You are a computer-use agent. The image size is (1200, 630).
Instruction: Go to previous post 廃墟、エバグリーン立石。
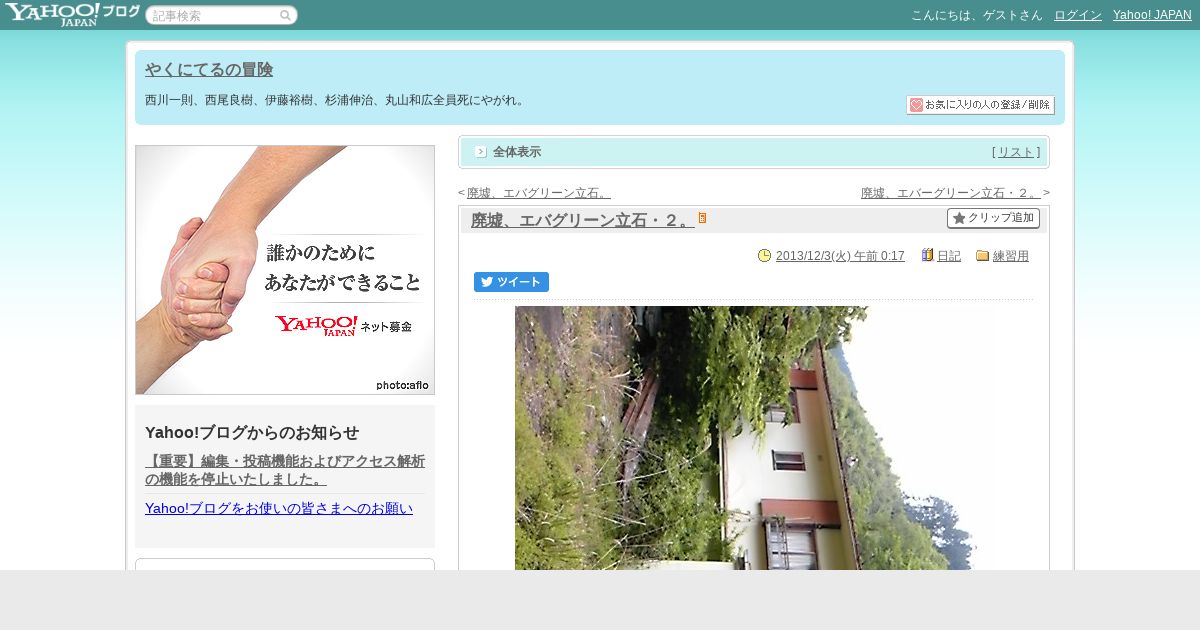(538, 193)
